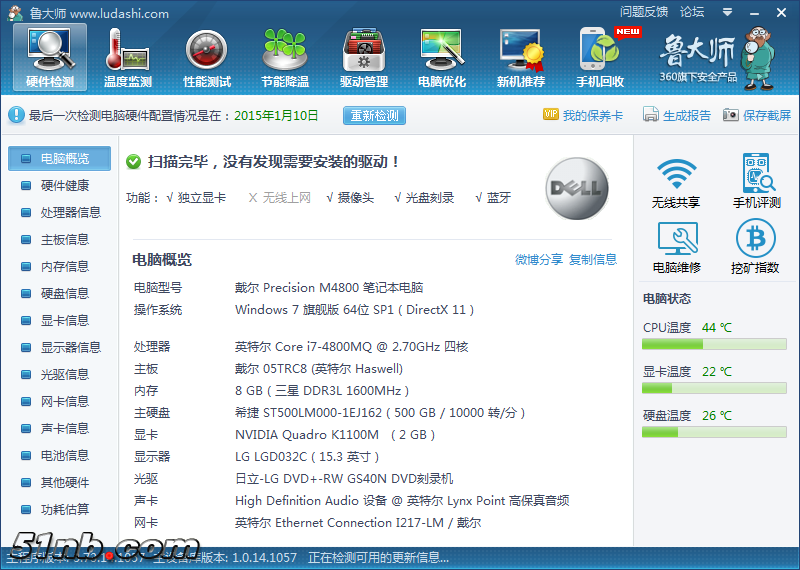Open the 电脑优化 PC optimization icon
This screenshot has width=800, height=570.
442,57
